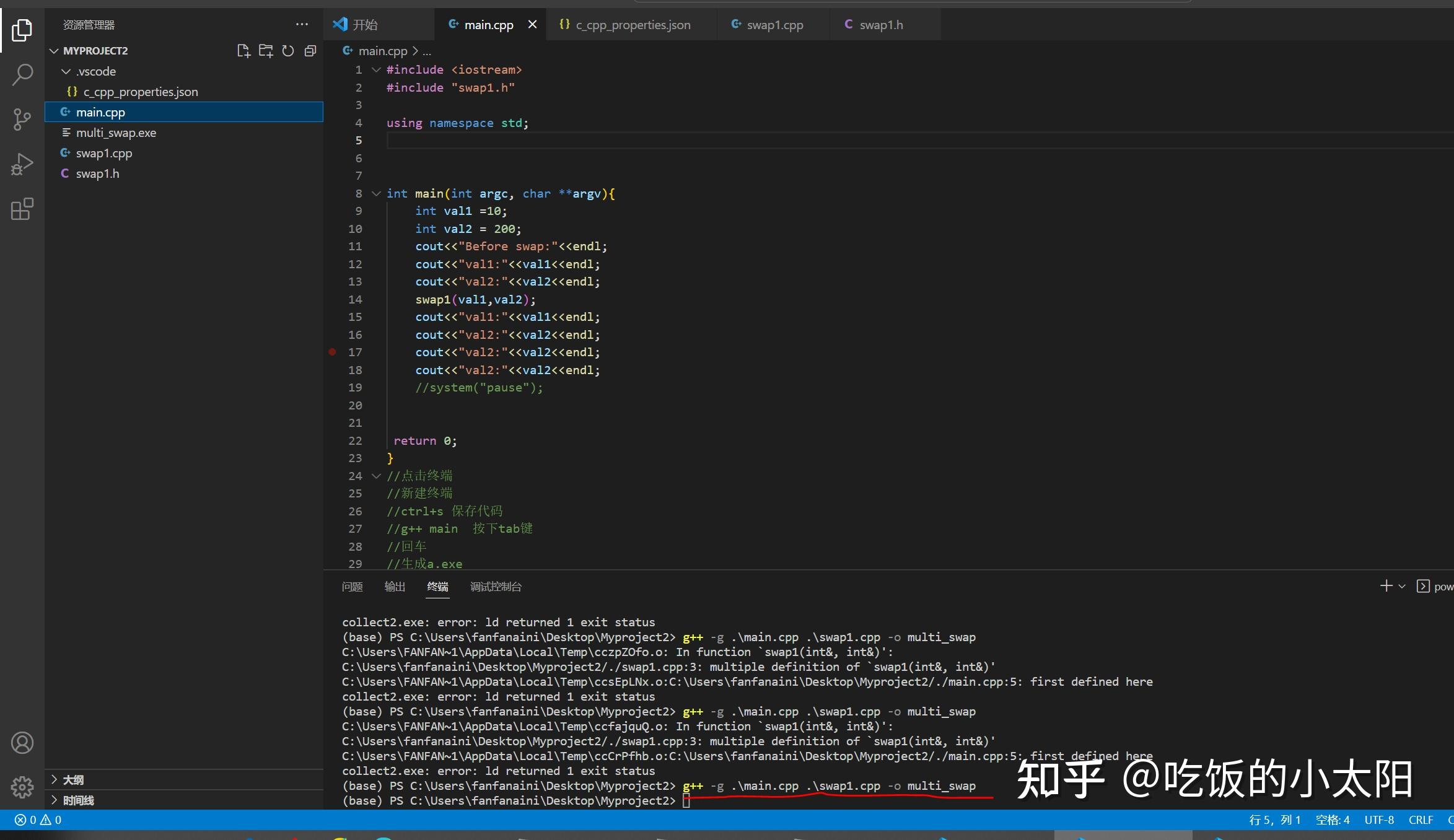Click the warnings count in status bar
1454x840 pixels.
(51, 820)
